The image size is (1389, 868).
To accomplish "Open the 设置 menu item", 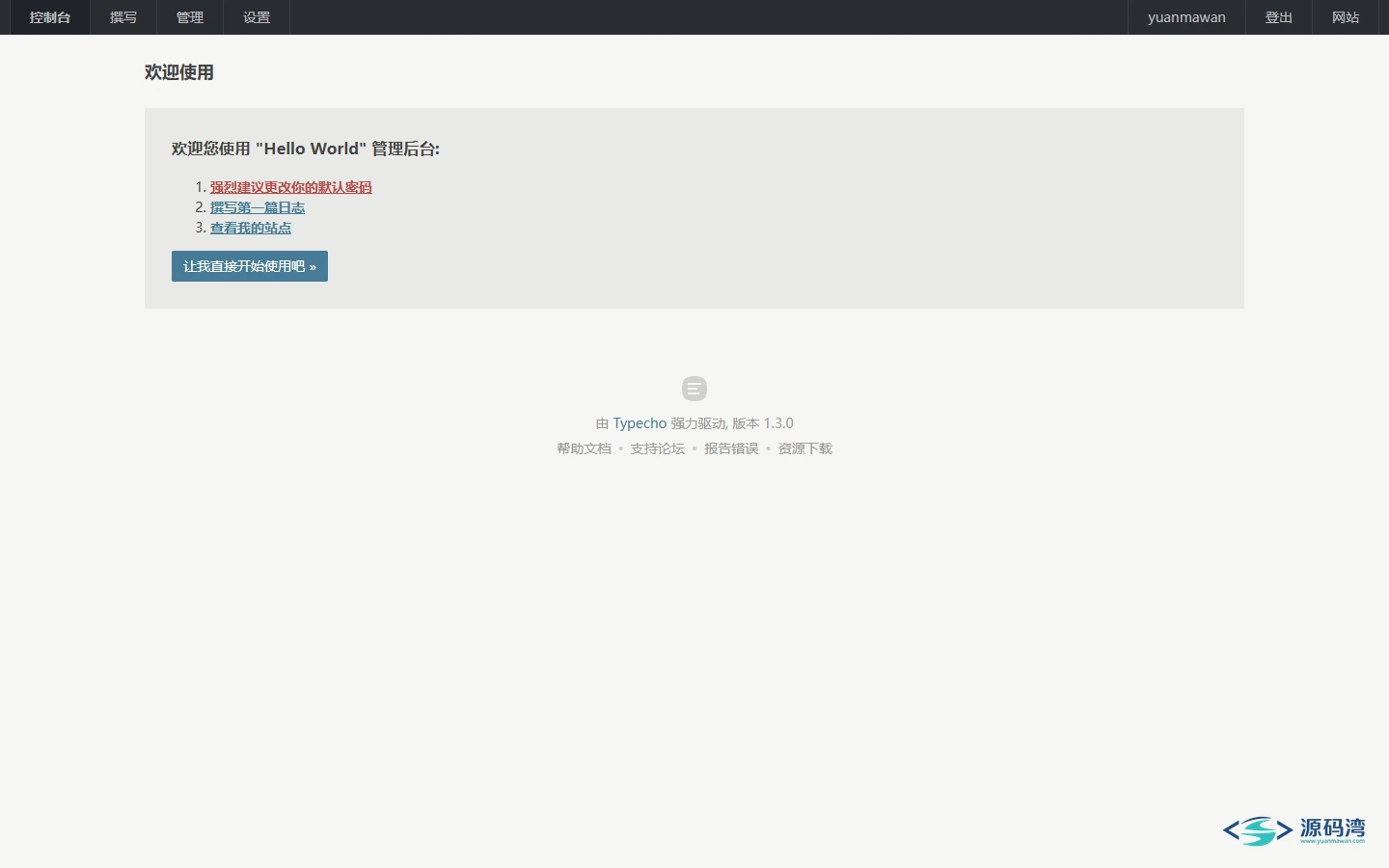I will 257,17.
